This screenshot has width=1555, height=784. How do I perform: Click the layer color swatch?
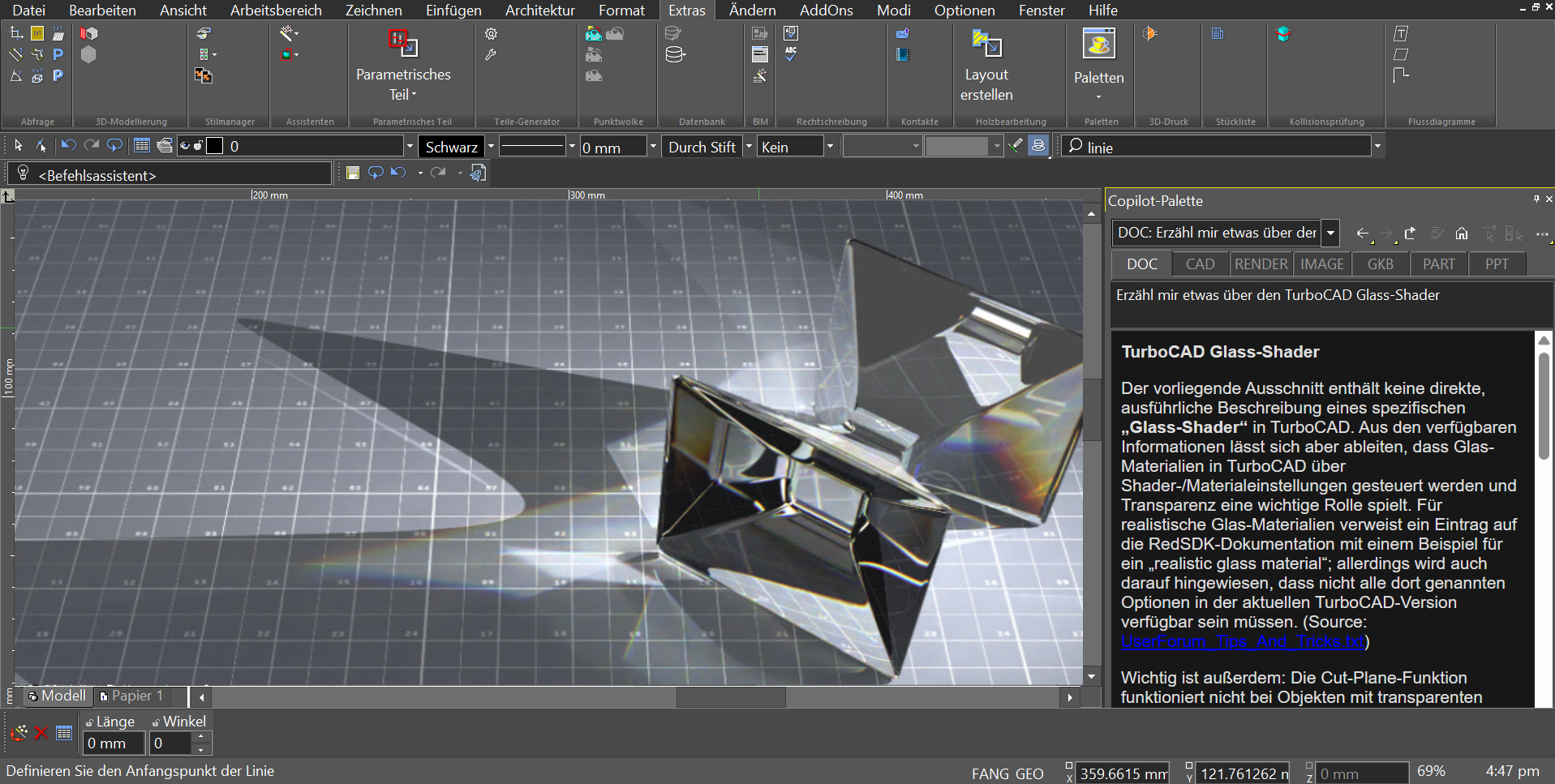click(215, 146)
